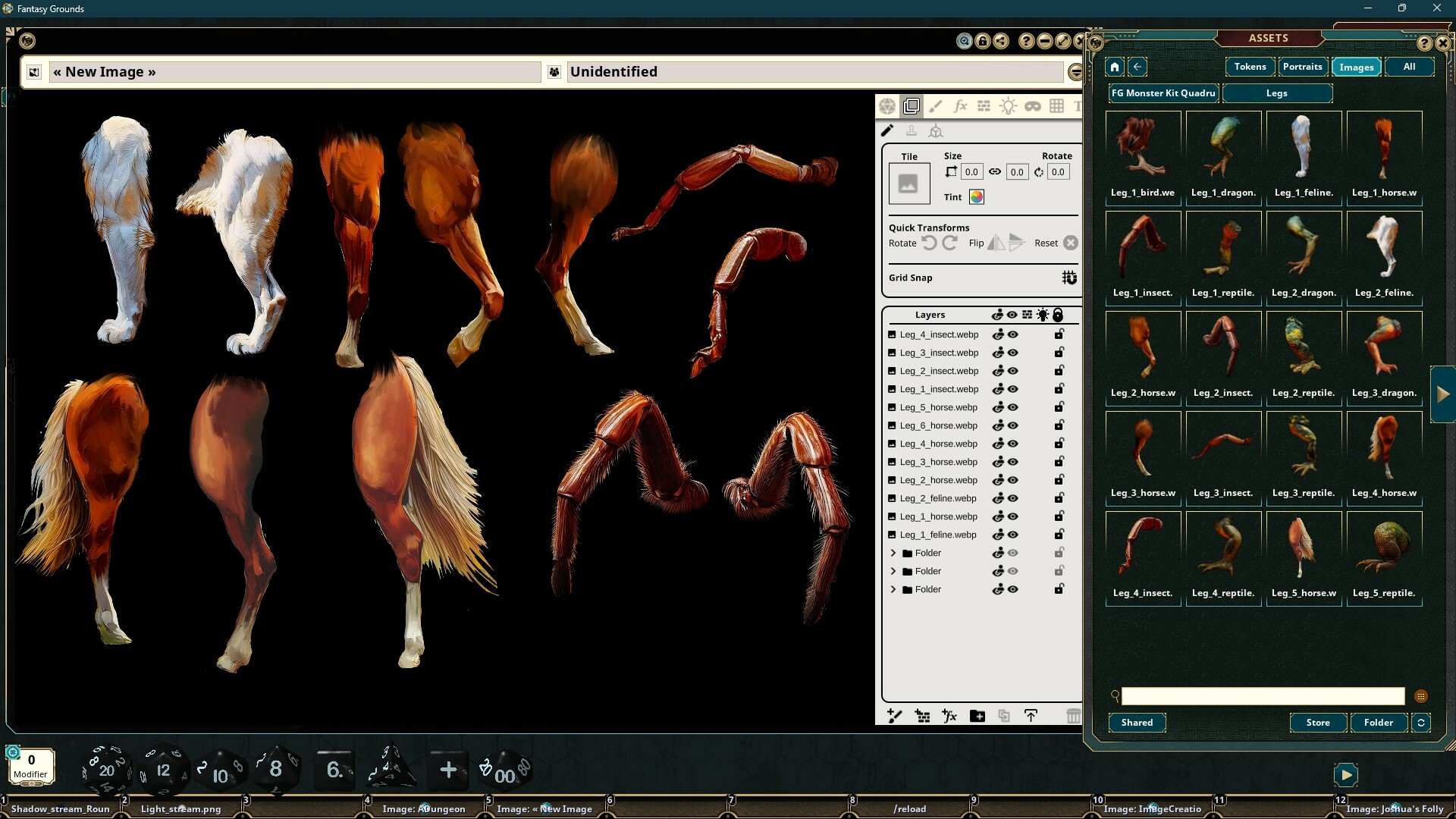Click the trash icon to delete the layer
1456x819 pixels.
[x=1074, y=716]
